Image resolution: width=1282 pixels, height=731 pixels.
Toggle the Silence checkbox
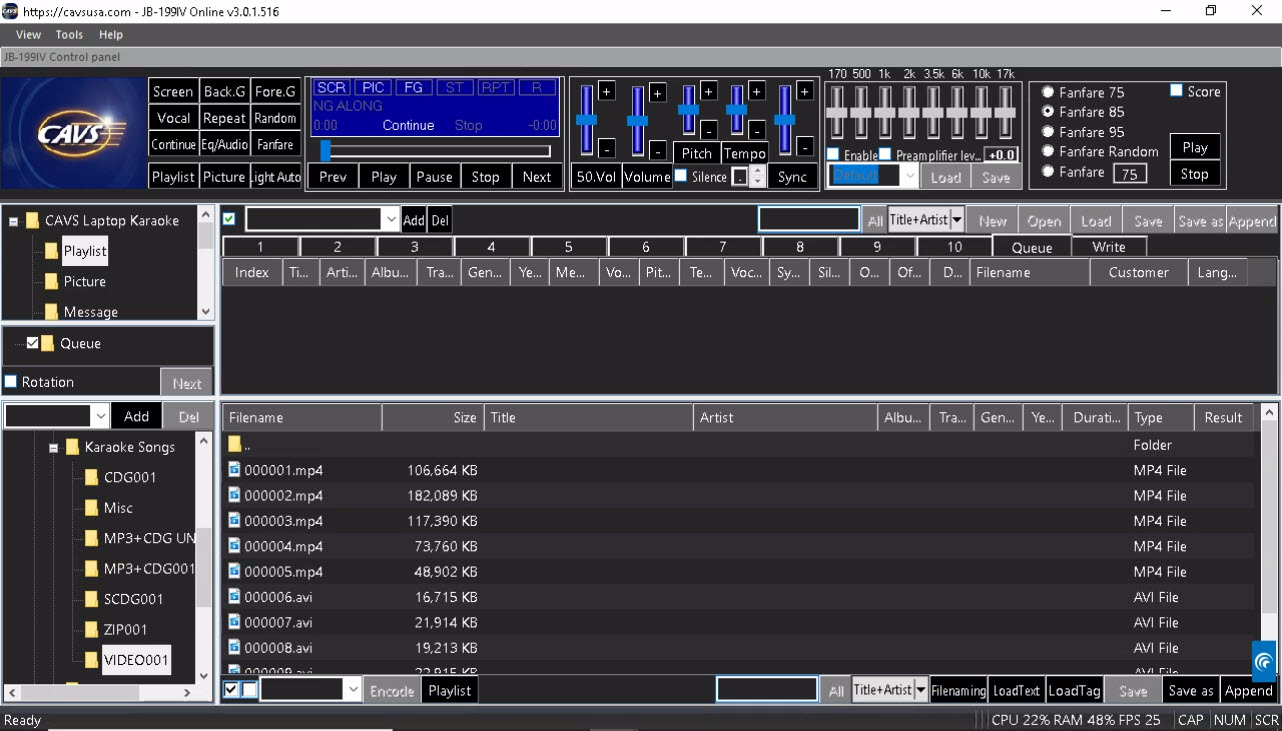[681, 176]
